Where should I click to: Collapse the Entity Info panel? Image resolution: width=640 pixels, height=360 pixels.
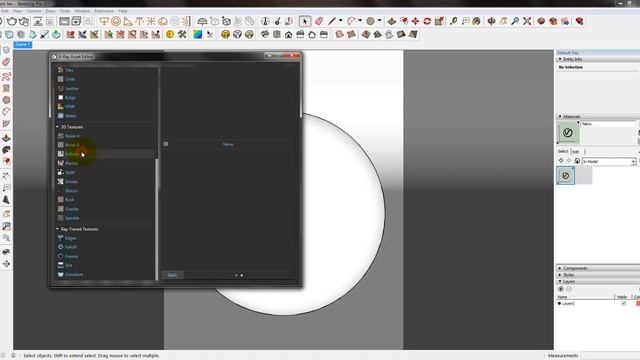[560, 59]
